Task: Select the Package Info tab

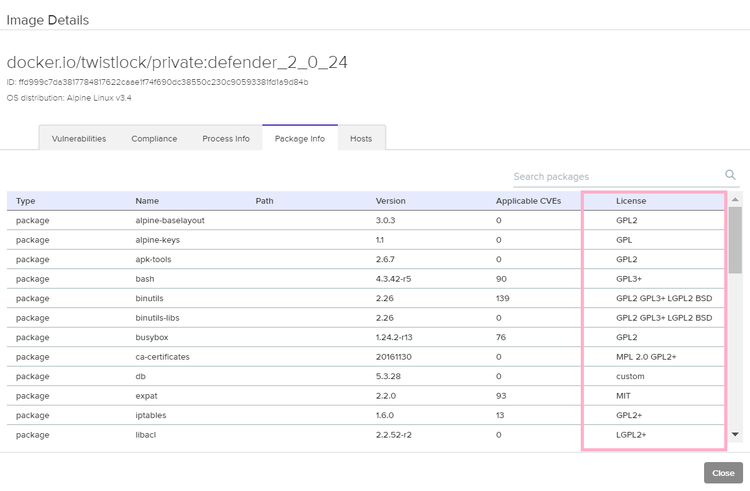Action: coord(300,139)
